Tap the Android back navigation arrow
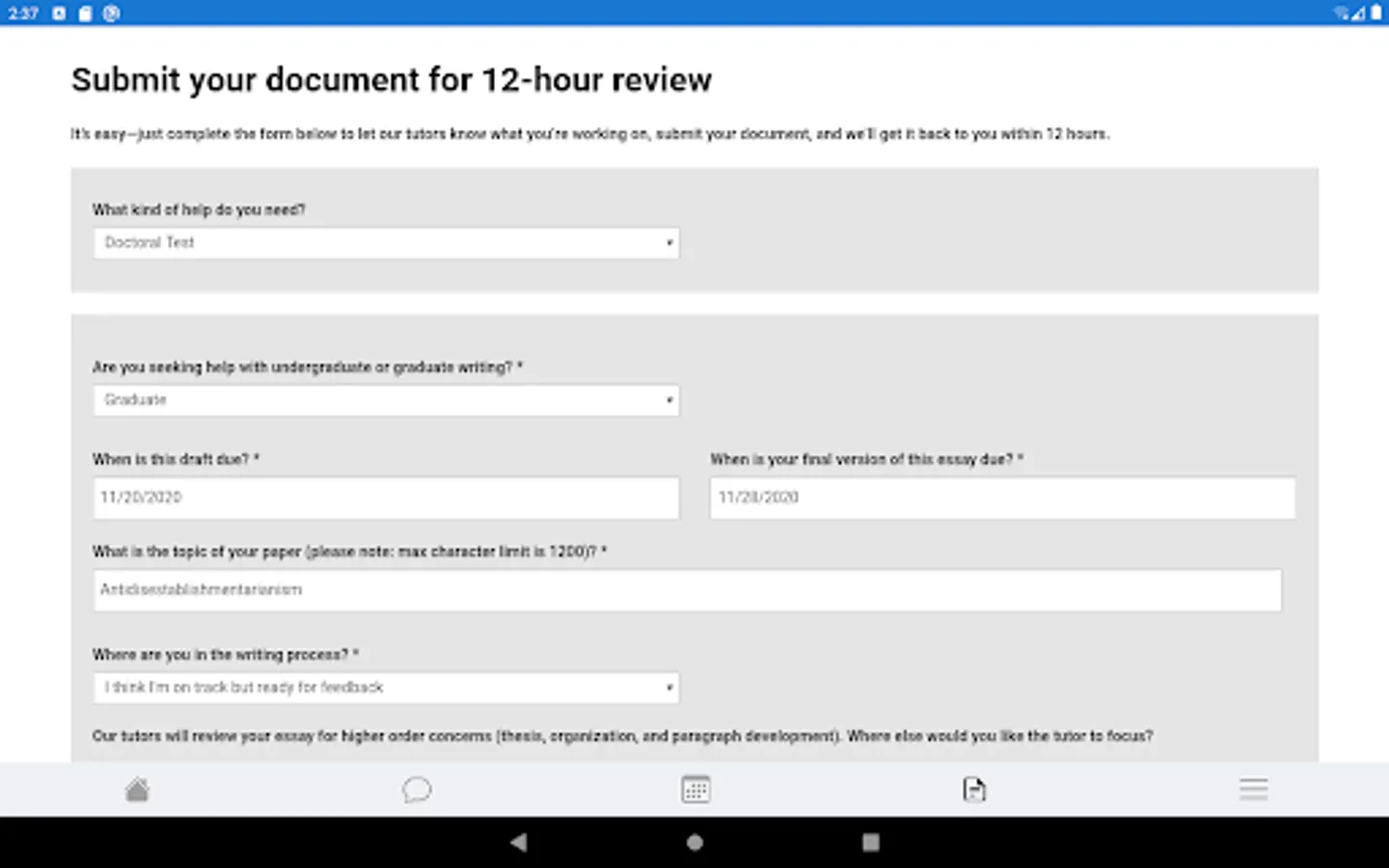Image resolution: width=1389 pixels, height=868 pixels. click(x=519, y=842)
